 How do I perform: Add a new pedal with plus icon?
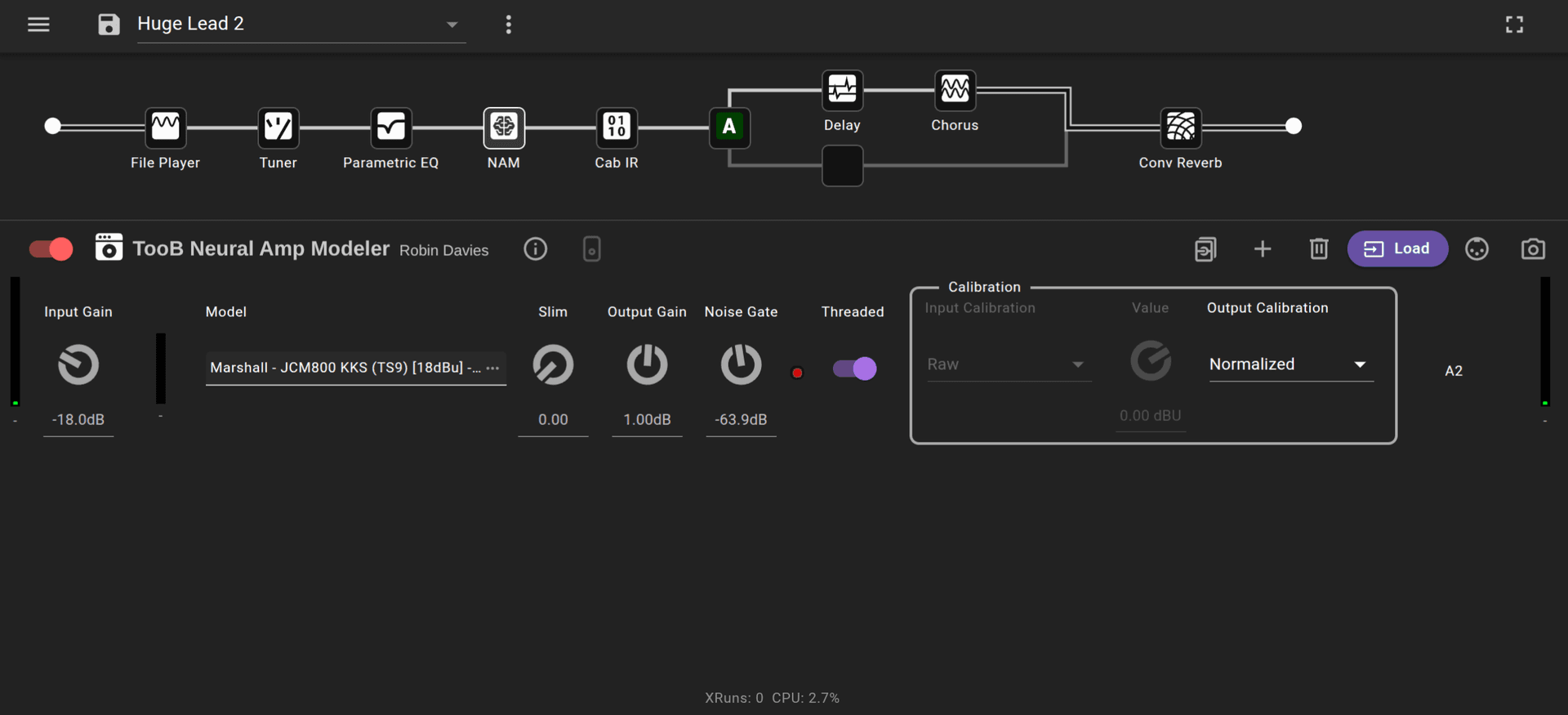coord(1263,249)
